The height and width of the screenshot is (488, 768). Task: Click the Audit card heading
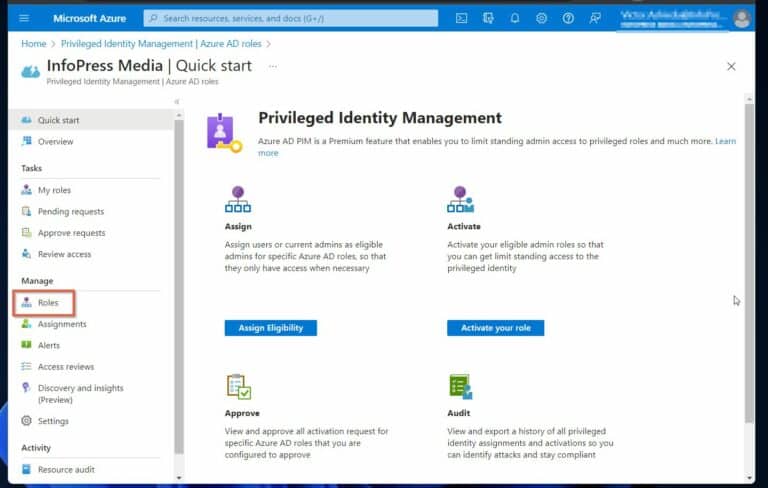(458, 413)
